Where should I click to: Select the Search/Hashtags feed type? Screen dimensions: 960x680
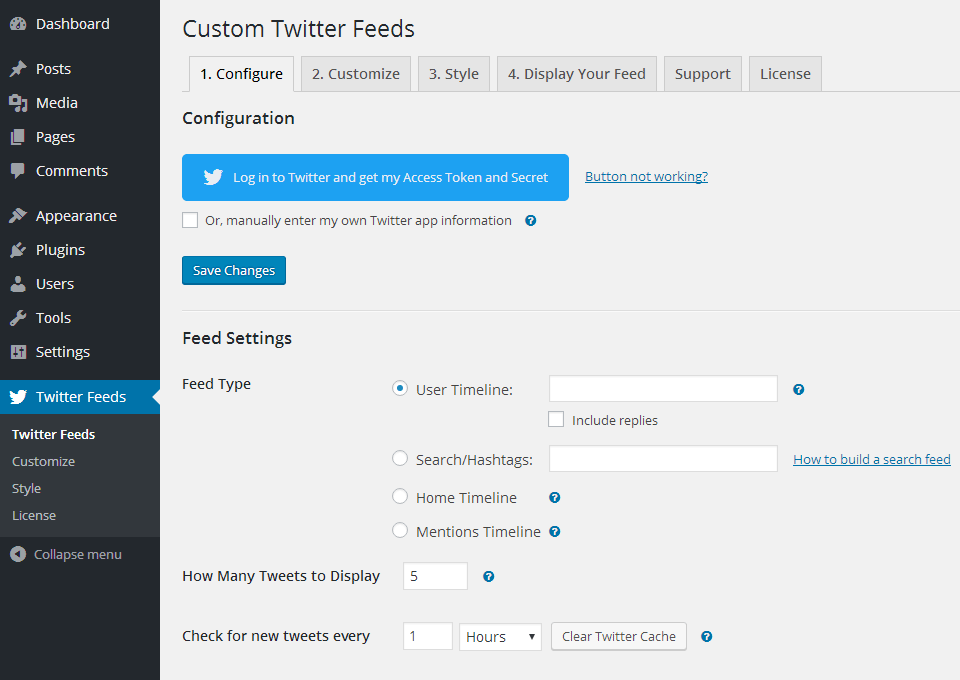pos(400,459)
